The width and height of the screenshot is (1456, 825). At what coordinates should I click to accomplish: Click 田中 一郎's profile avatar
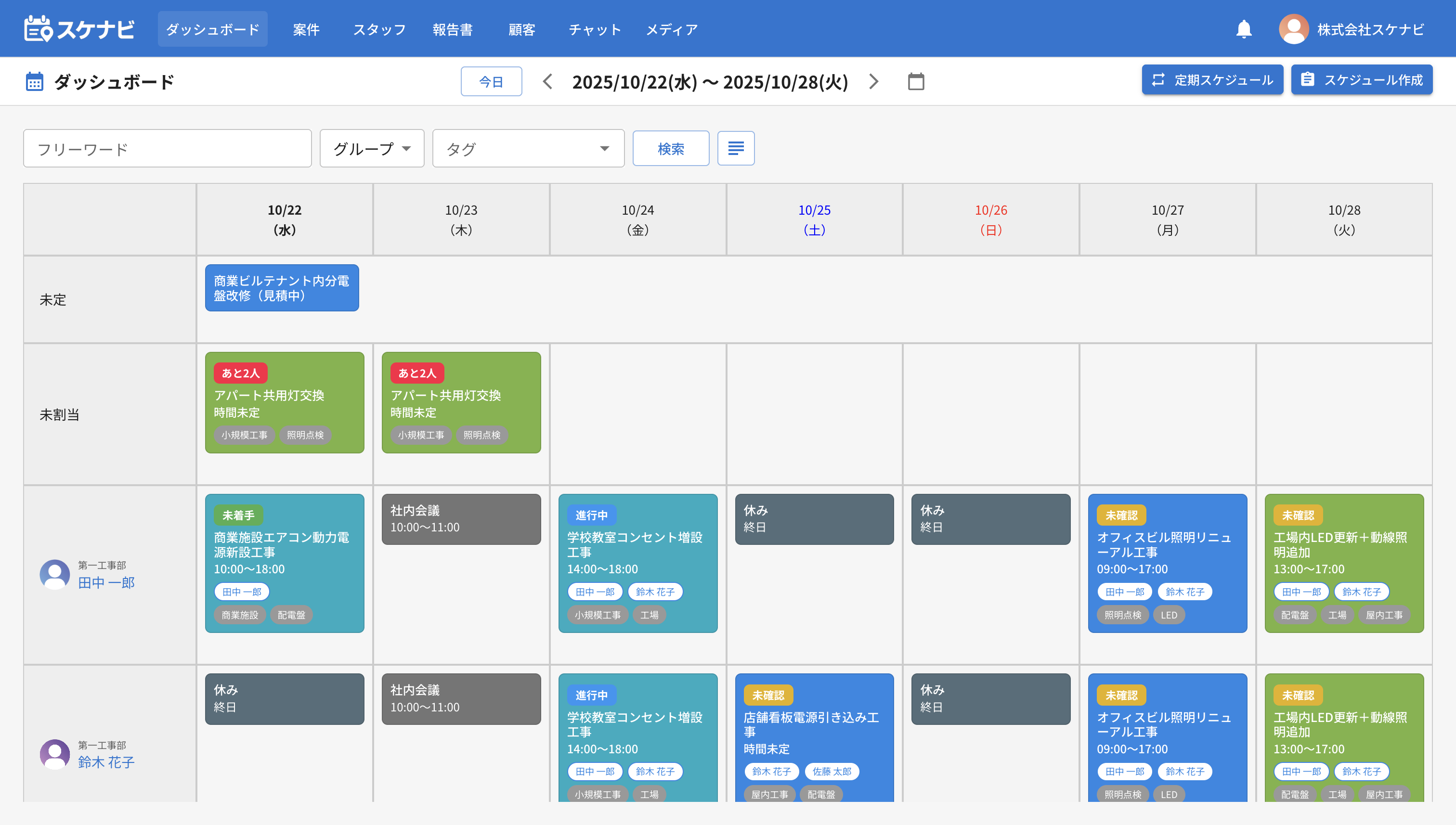(55, 575)
